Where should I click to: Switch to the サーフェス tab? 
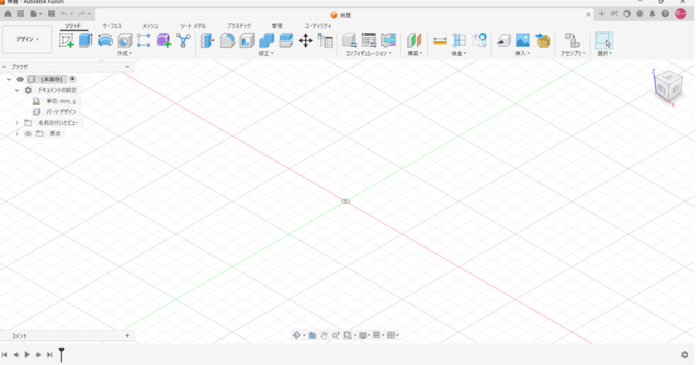coord(112,26)
